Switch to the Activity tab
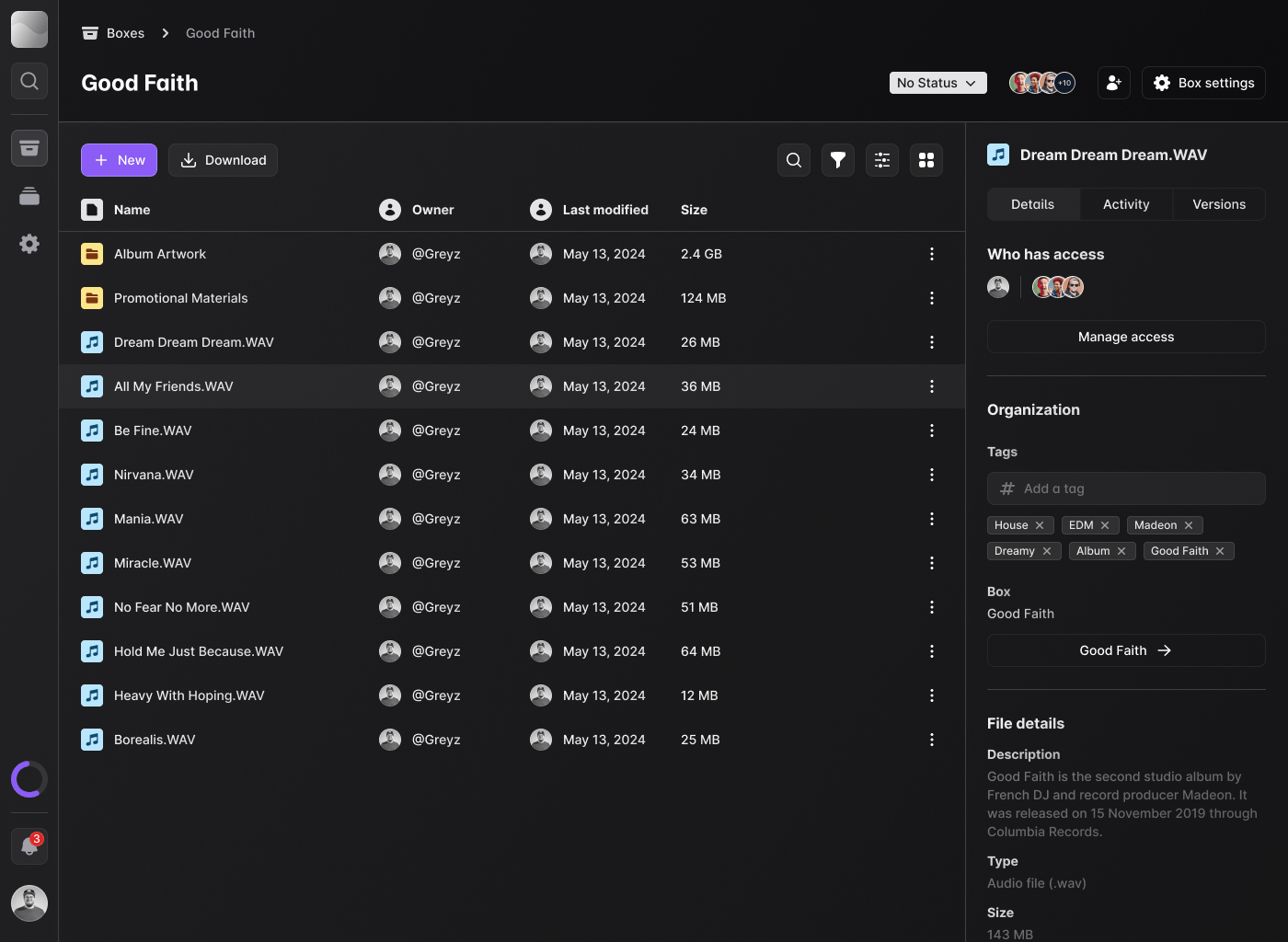The image size is (1288, 942). click(x=1126, y=204)
